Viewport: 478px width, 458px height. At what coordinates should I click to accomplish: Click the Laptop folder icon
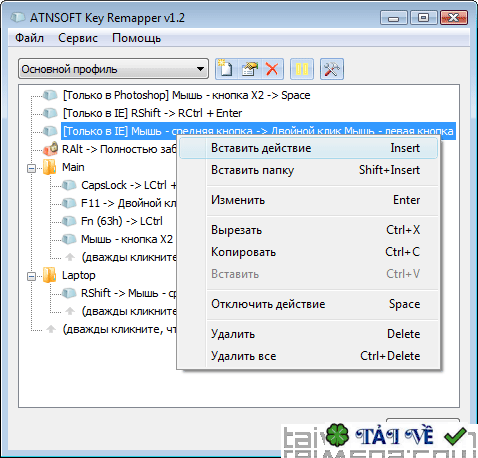click(50, 275)
